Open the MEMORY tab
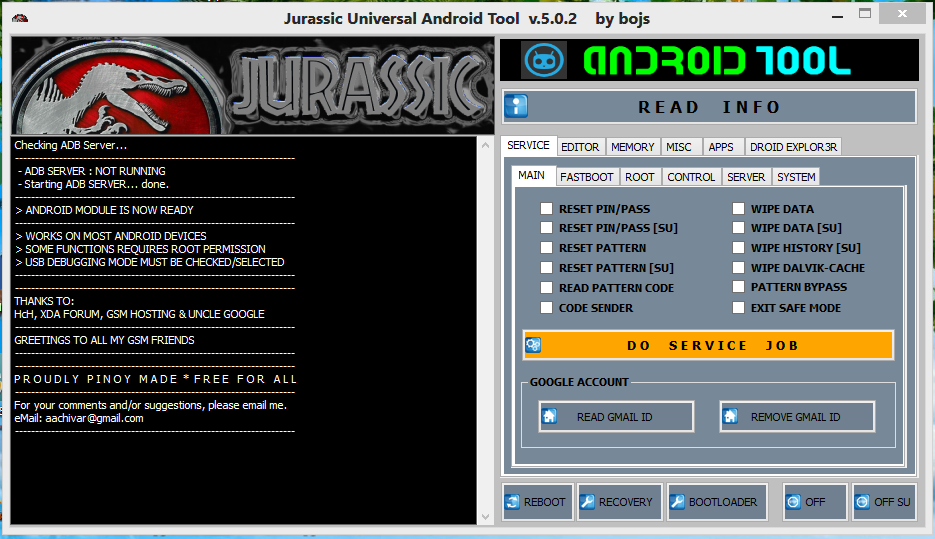Viewport: 935px width, 539px height. (633, 147)
